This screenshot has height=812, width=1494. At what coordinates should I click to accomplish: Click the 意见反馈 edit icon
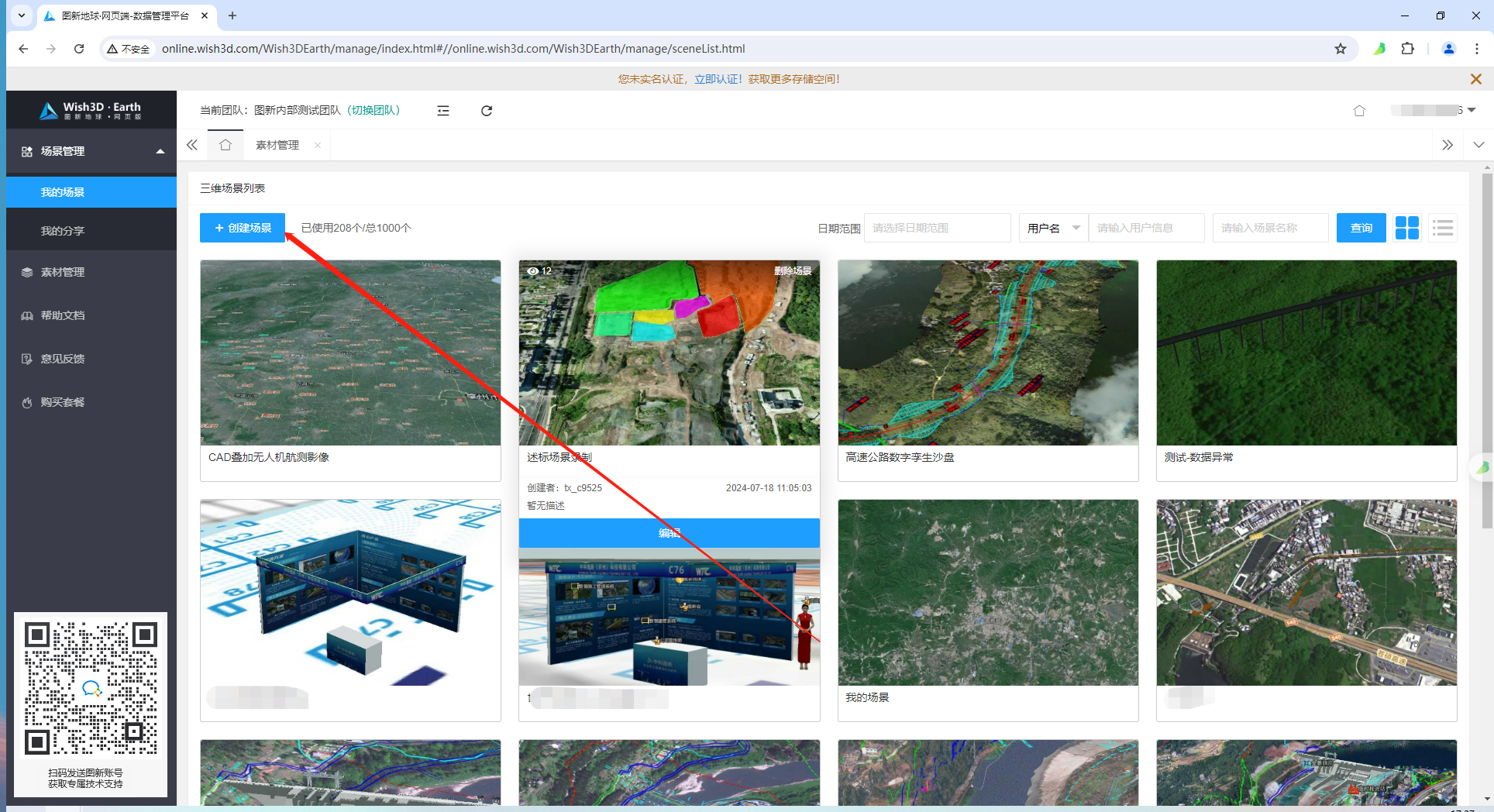click(x=27, y=359)
